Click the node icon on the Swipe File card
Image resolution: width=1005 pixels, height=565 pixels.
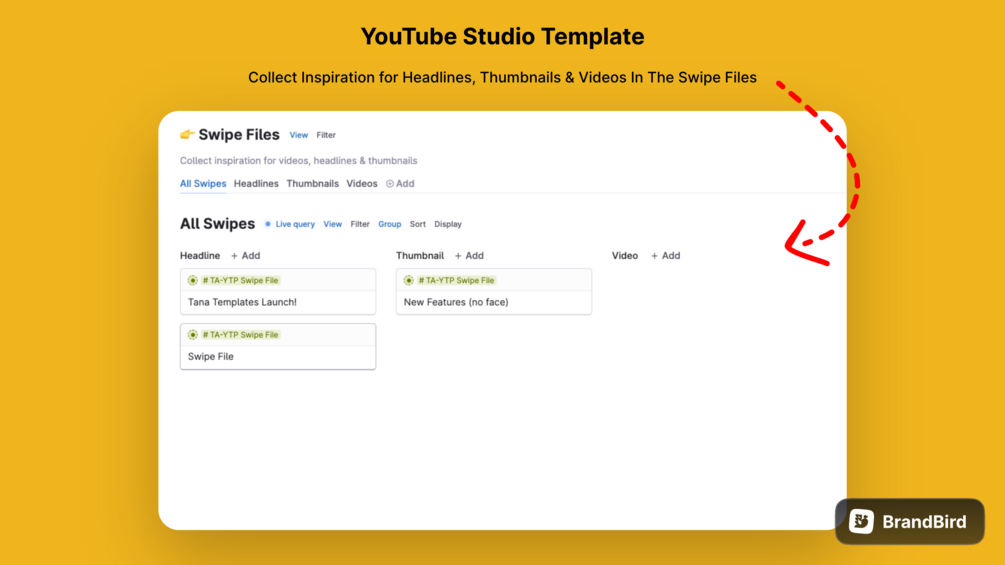click(192, 335)
